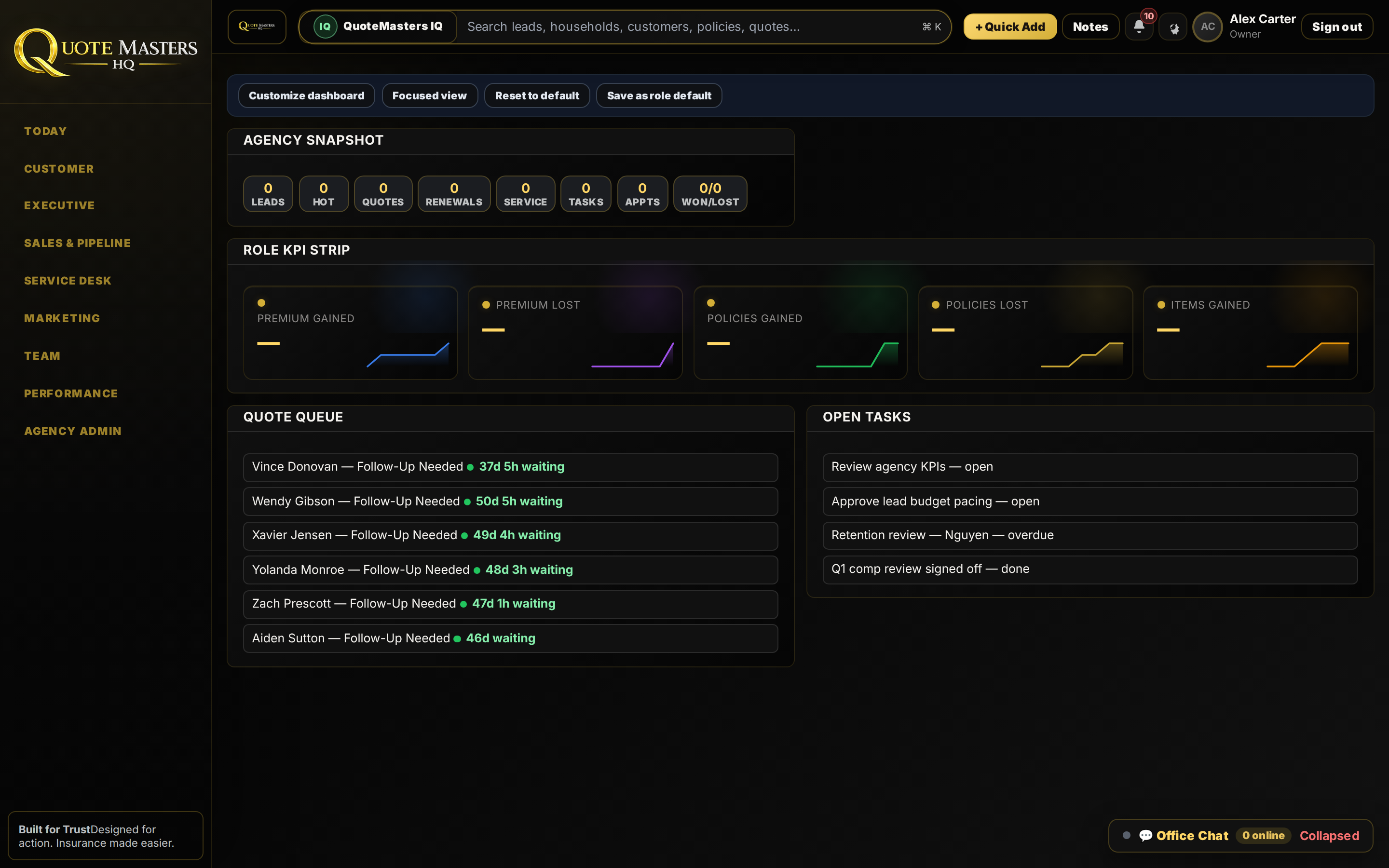Viewport: 1389px width, 868px height.
Task: Click the Renewals snapshot tile
Action: (454, 194)
